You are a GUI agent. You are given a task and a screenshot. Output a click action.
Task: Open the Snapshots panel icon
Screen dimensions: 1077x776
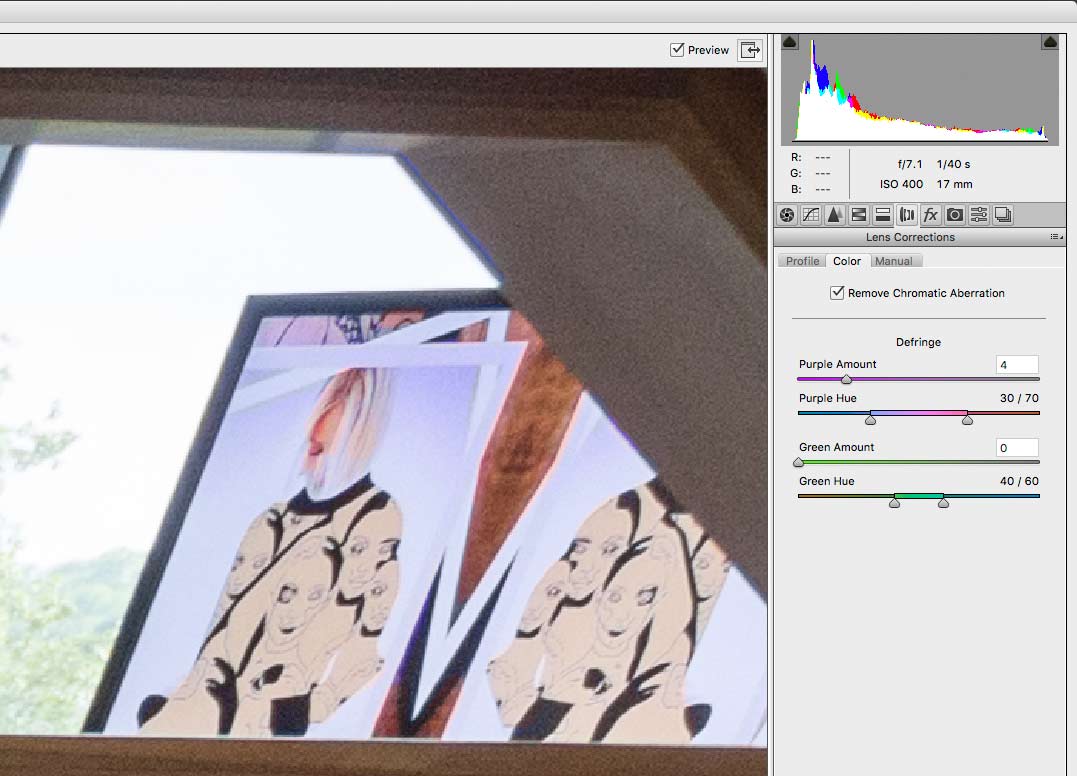(x=1003, y=215)
